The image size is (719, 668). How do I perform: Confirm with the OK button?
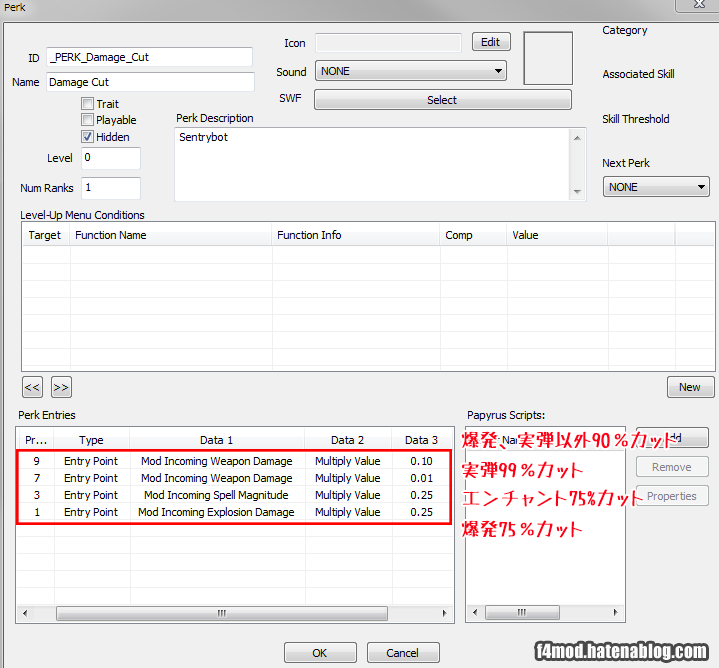320,653
